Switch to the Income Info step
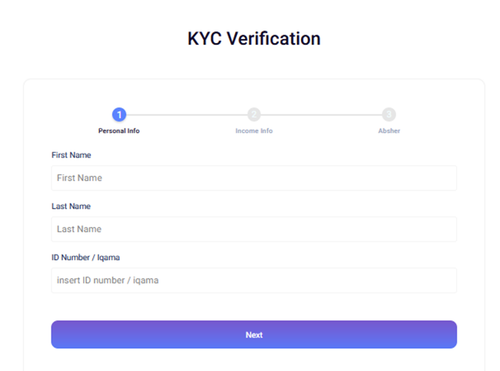 click(254, 131)
